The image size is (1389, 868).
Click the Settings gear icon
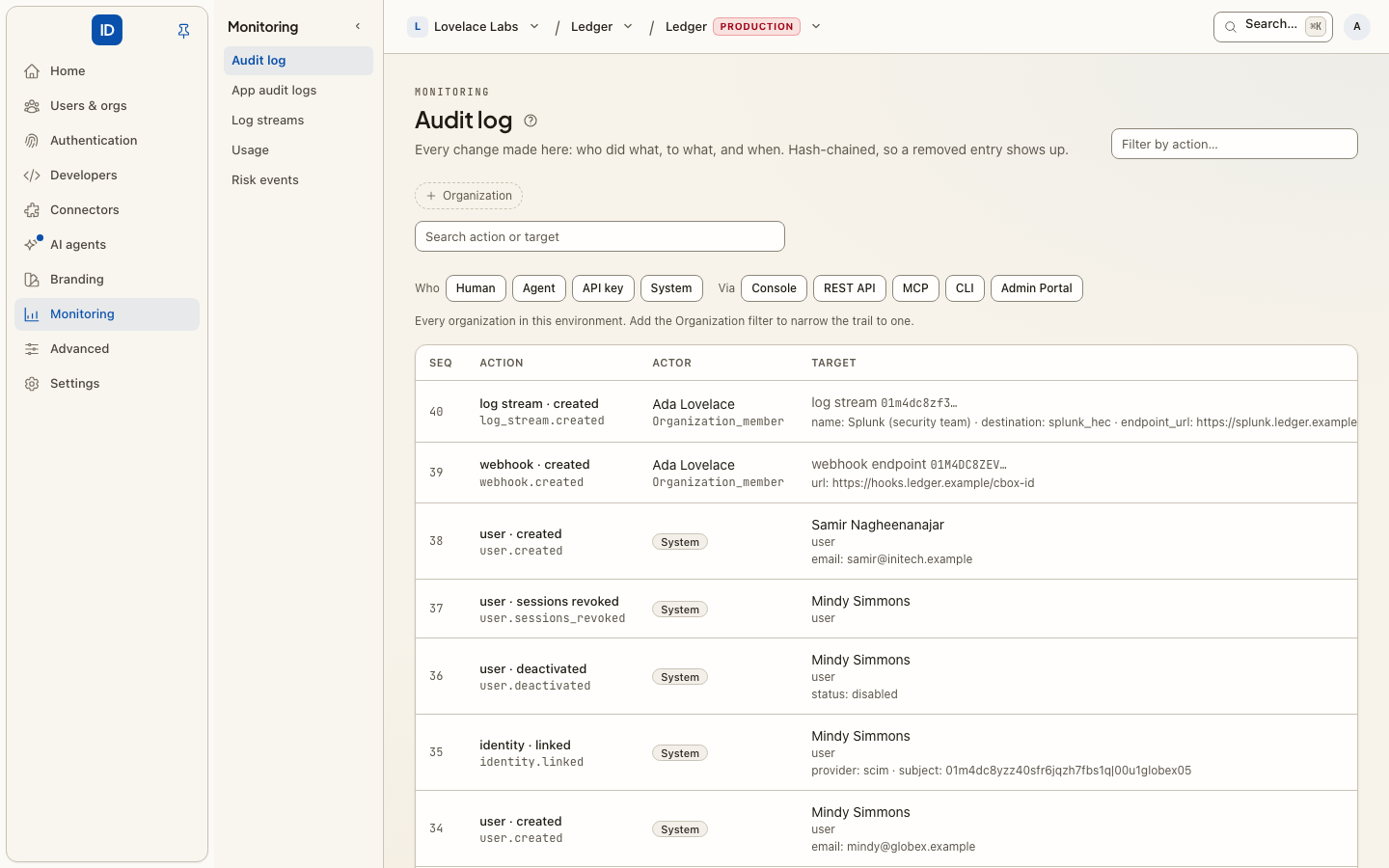32,384
